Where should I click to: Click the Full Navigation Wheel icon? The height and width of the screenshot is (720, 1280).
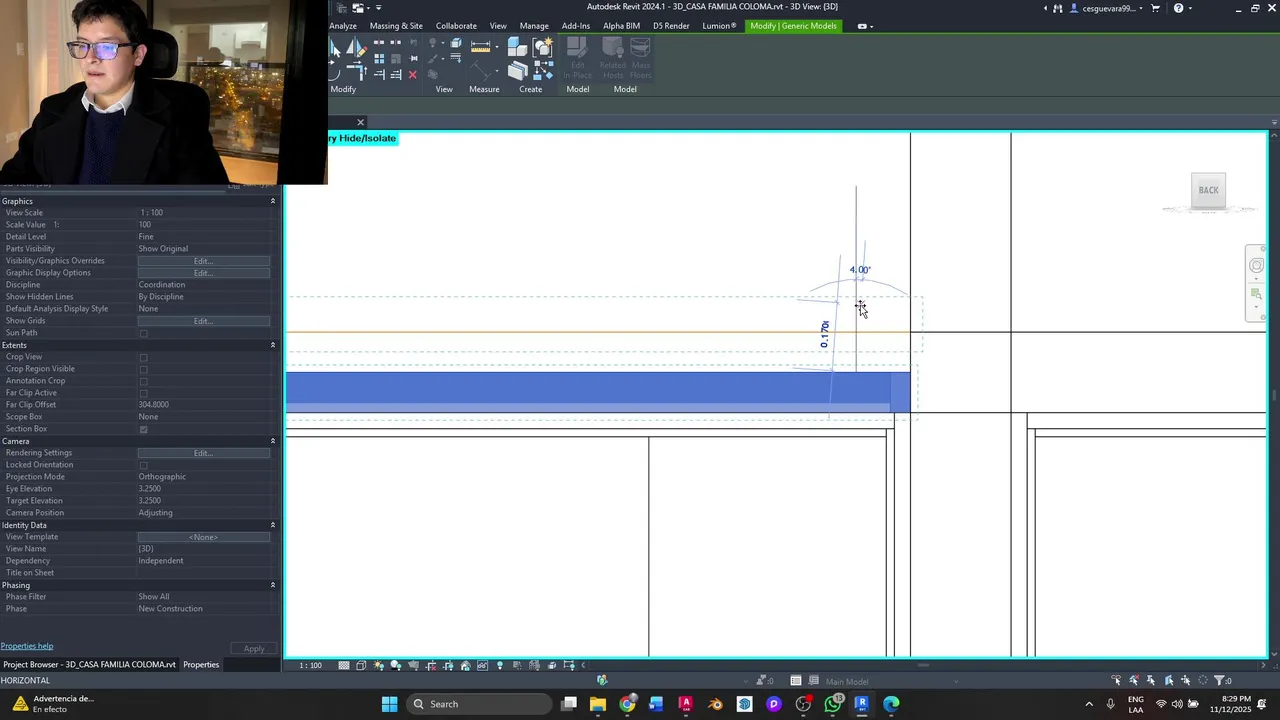1256,265
